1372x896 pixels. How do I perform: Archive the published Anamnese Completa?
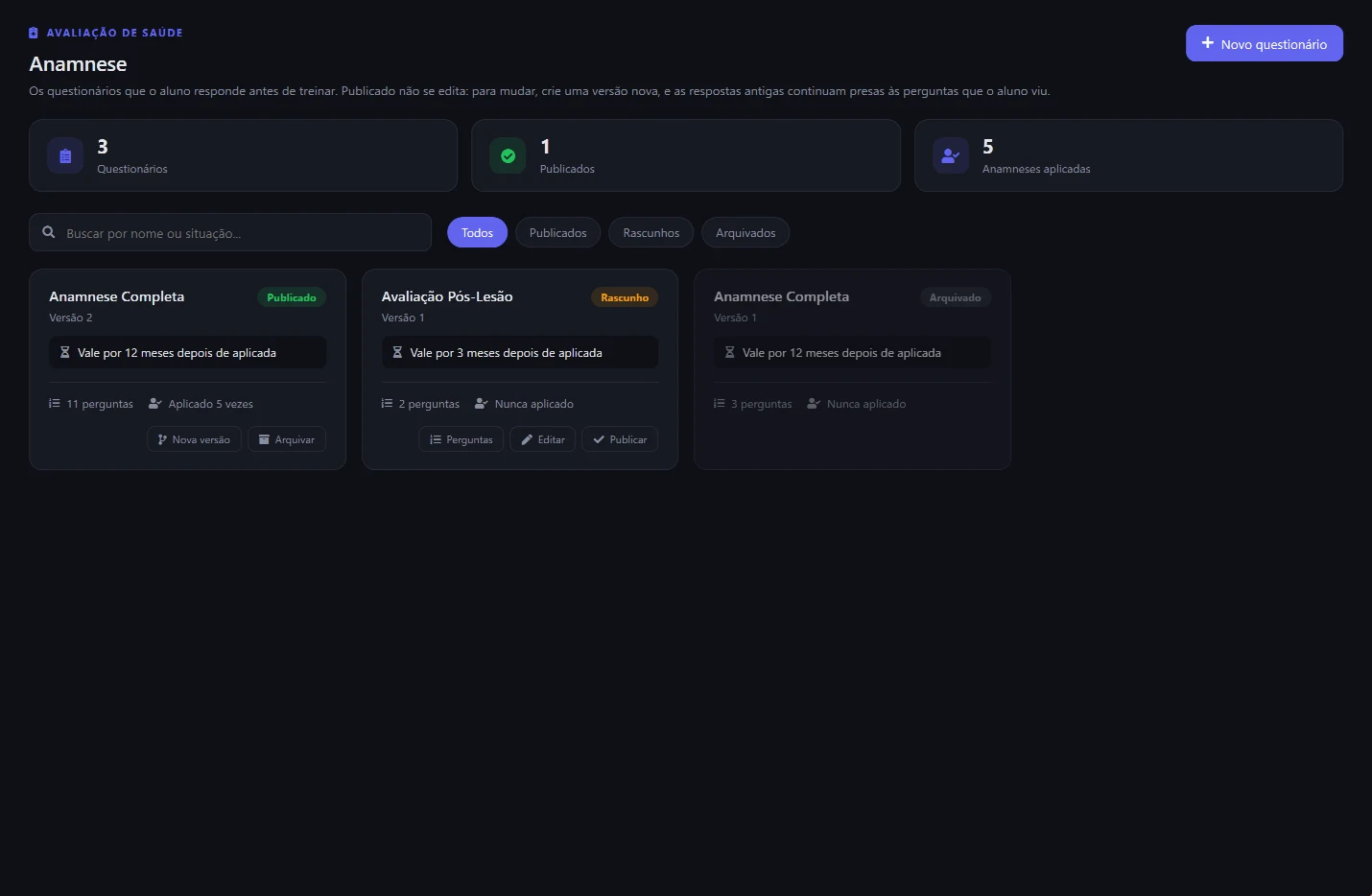[287, 439]
